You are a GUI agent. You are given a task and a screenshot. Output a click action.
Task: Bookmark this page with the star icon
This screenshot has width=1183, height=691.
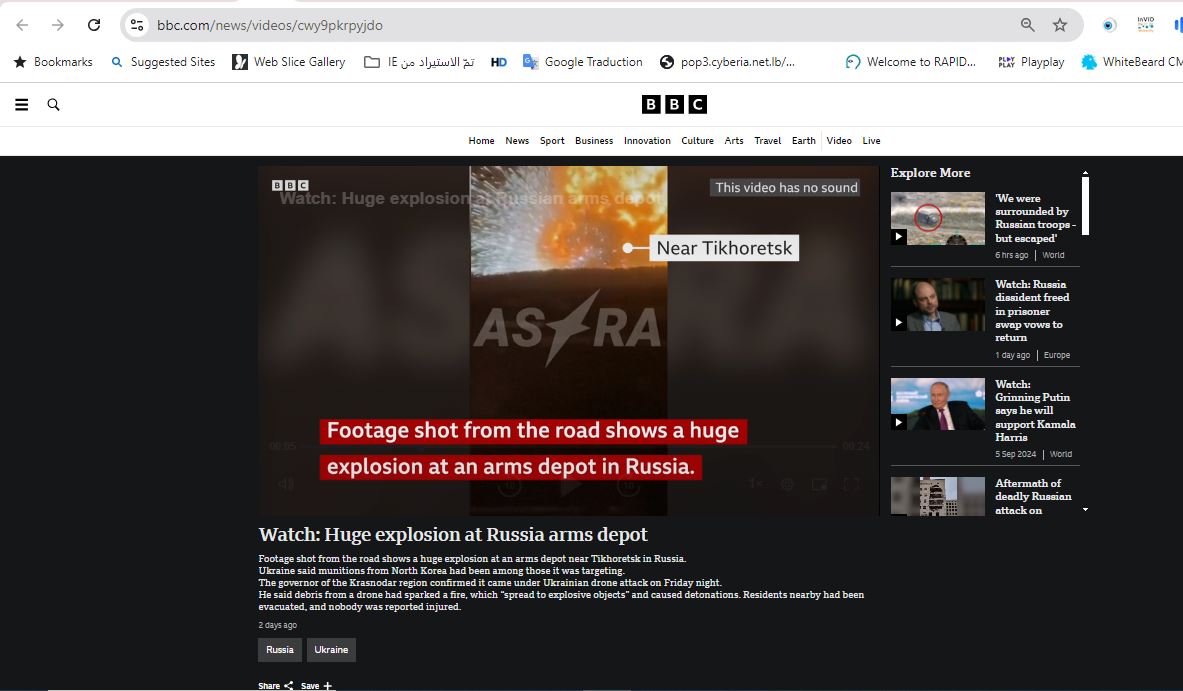pos(1060,25)
